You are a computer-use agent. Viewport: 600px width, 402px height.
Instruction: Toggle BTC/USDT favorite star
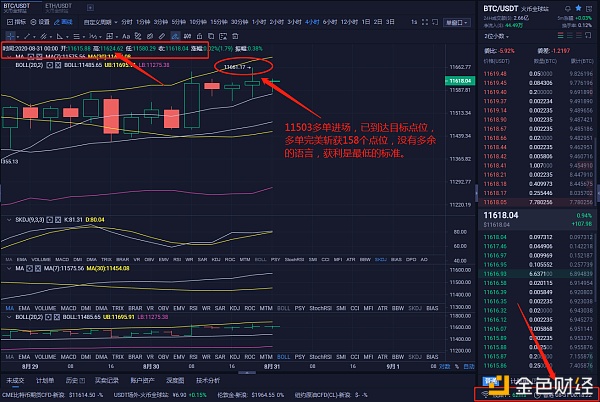(579, 8)
